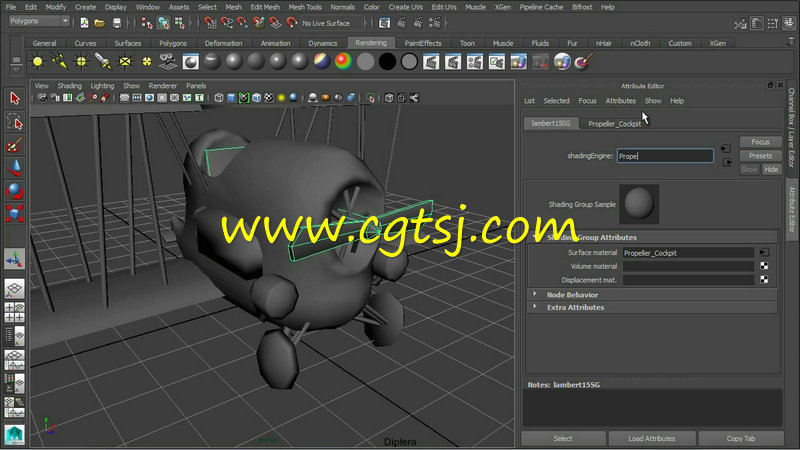Create an ambient light from shelf
This screenshot has height=450, width=800.
click(38, 62)
